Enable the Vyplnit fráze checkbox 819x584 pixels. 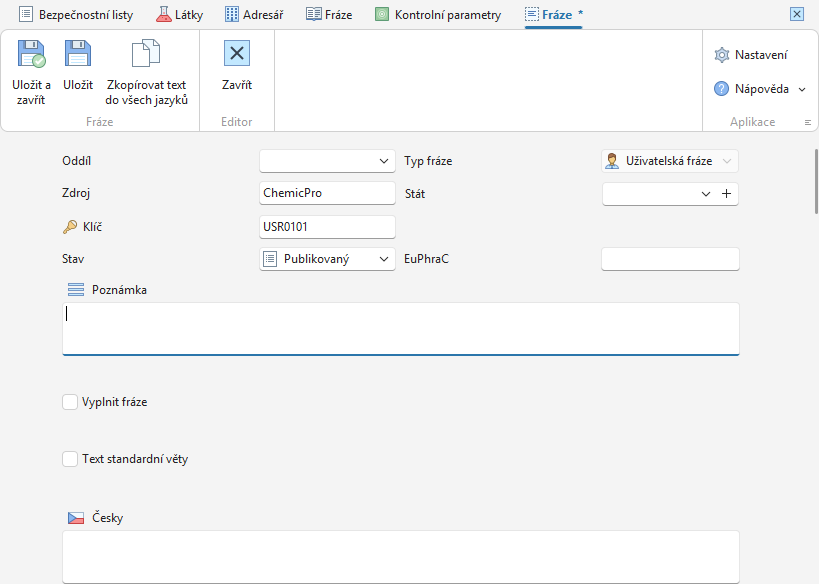(70, 402)
